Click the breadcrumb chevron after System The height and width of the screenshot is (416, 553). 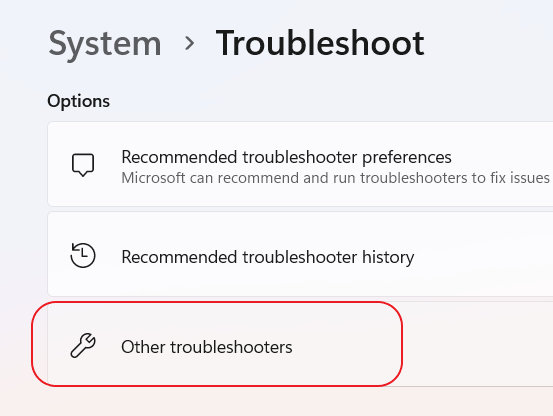(x=189, y=44)
